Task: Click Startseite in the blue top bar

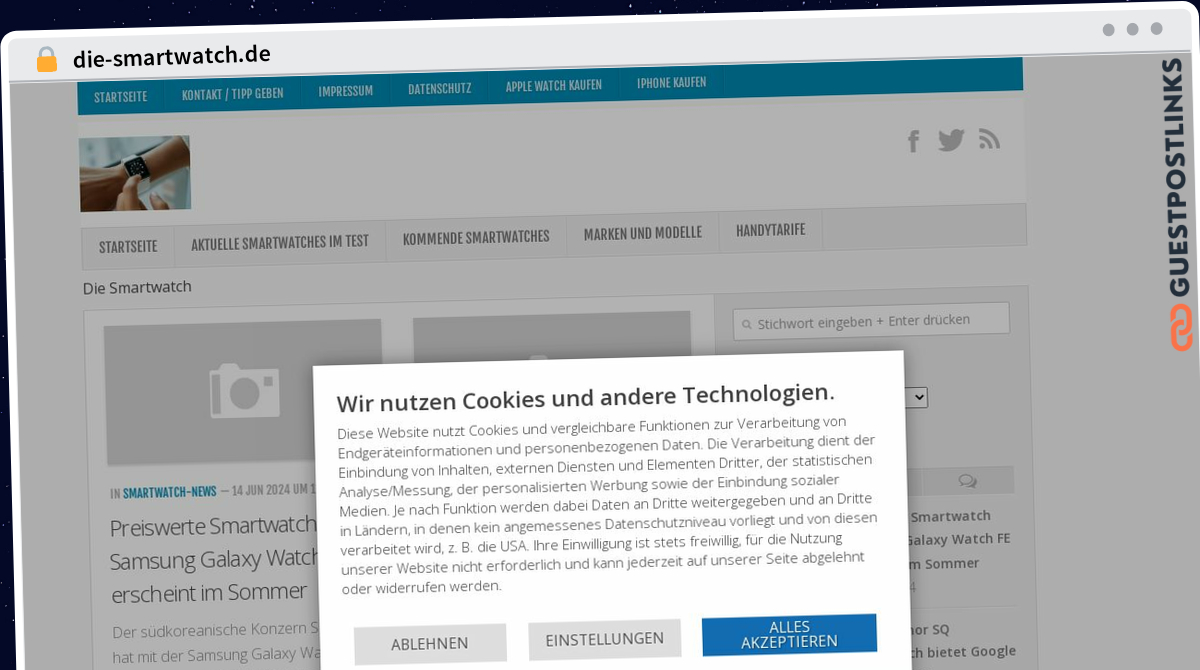Action: (121, 96)
